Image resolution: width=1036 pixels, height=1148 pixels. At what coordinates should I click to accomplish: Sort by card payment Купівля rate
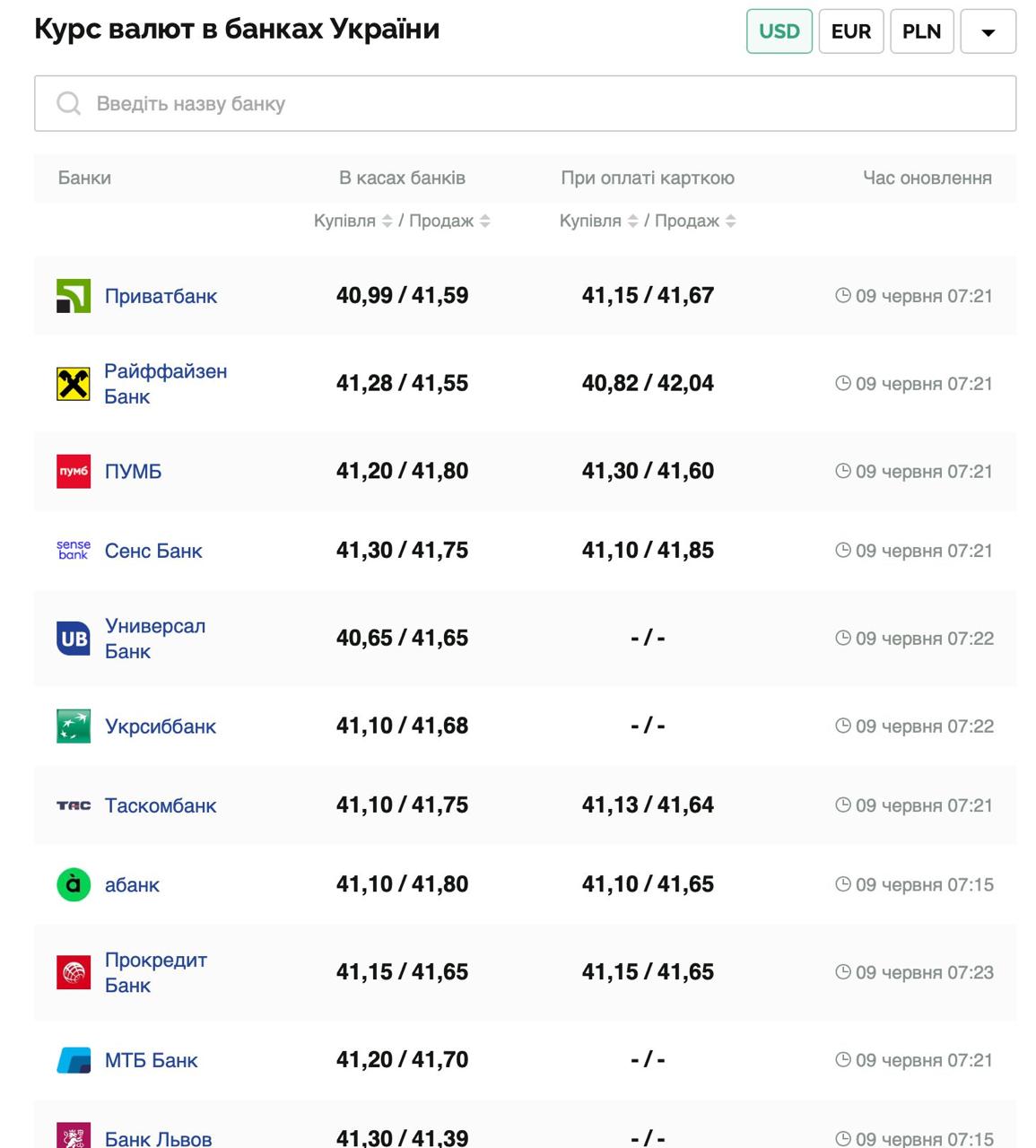tap(632, 222)
